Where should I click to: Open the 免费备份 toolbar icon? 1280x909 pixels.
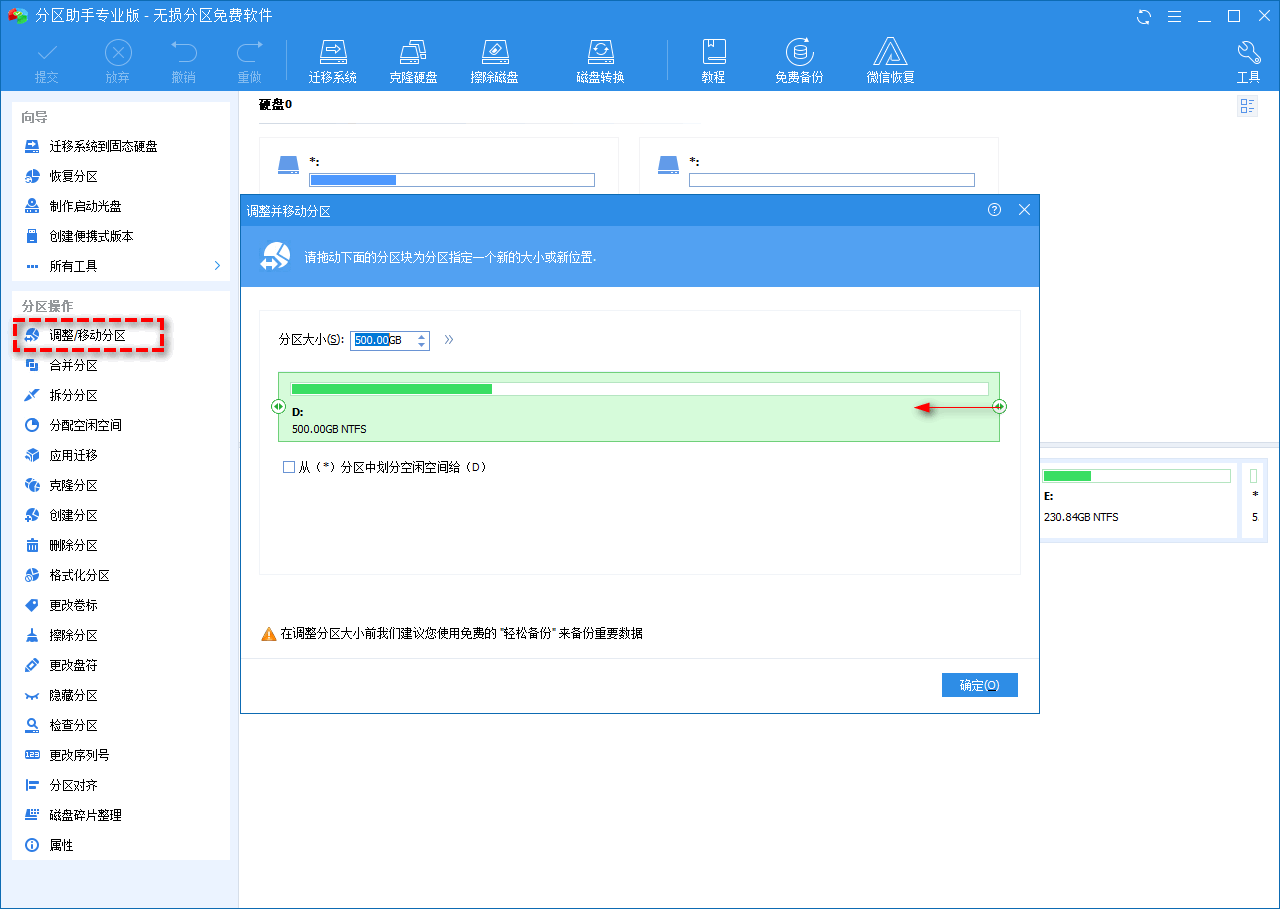point(799,61)
